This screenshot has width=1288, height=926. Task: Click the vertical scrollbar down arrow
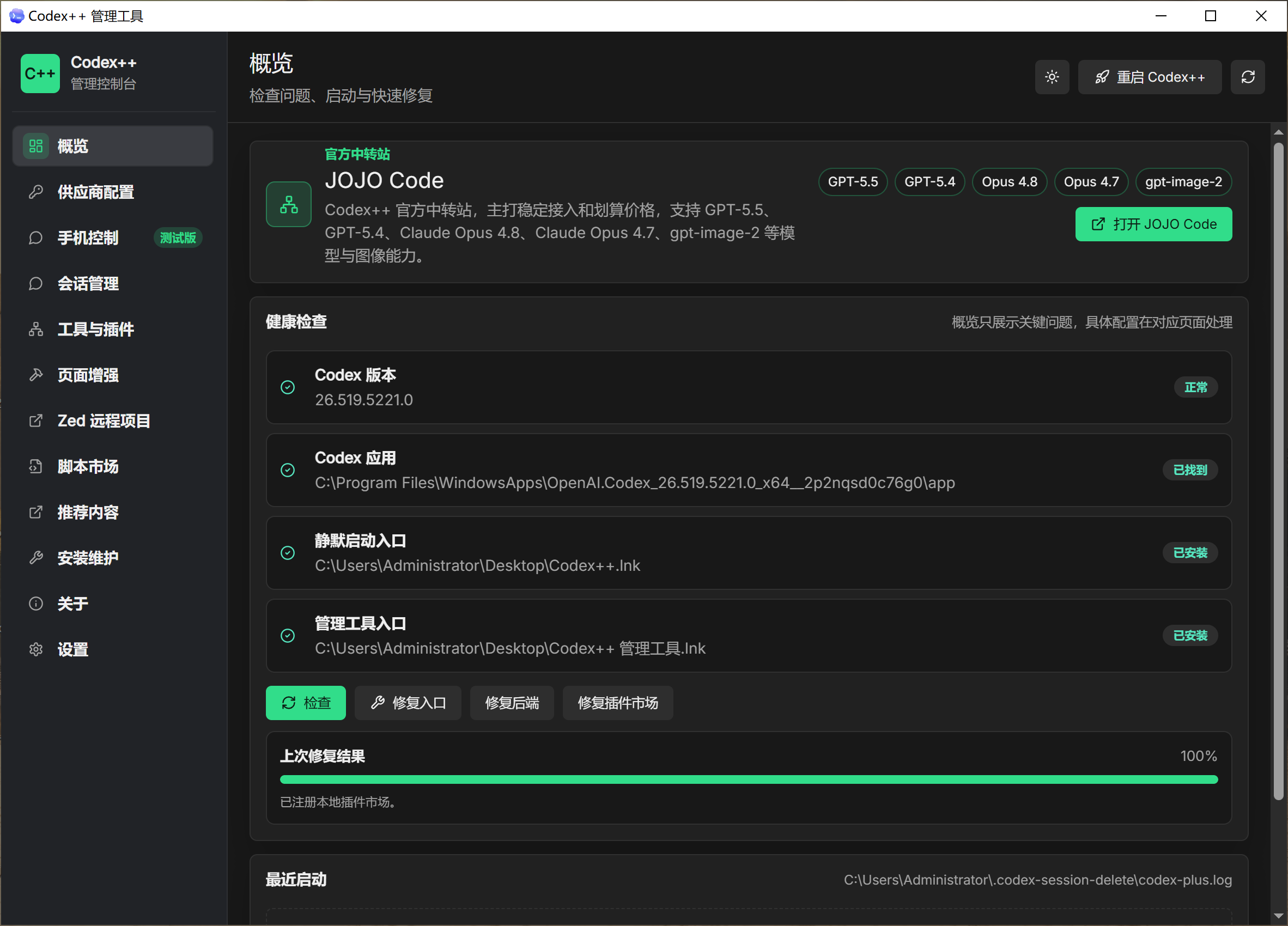[x=1278, y=915]
